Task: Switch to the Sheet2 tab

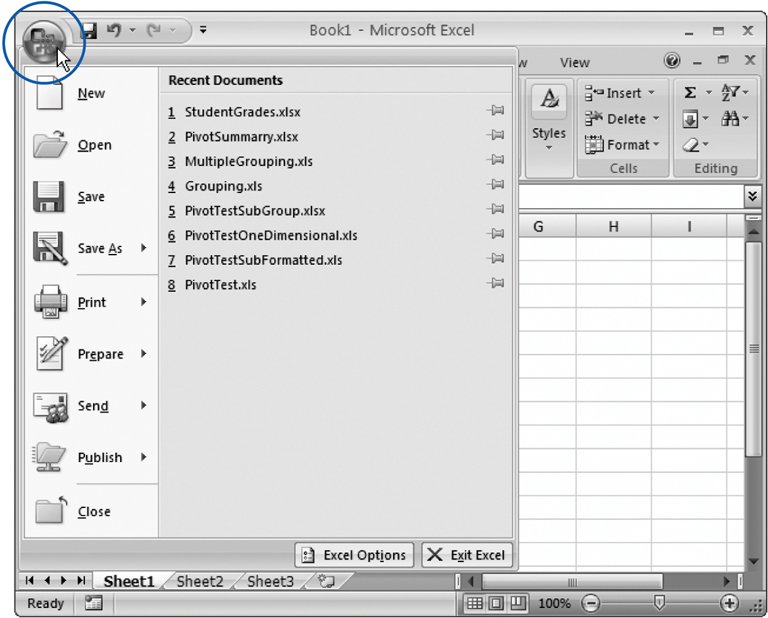Action: click(201, 581)
